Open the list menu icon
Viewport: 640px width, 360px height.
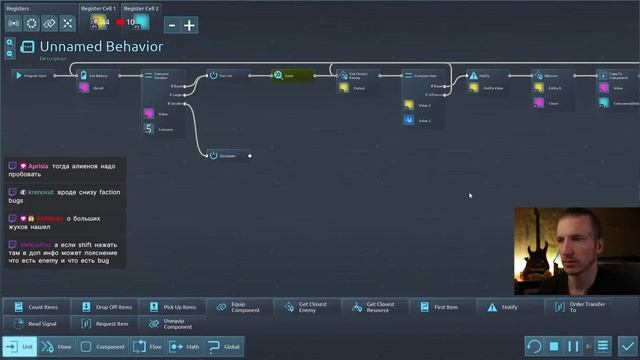pos(603,347)
